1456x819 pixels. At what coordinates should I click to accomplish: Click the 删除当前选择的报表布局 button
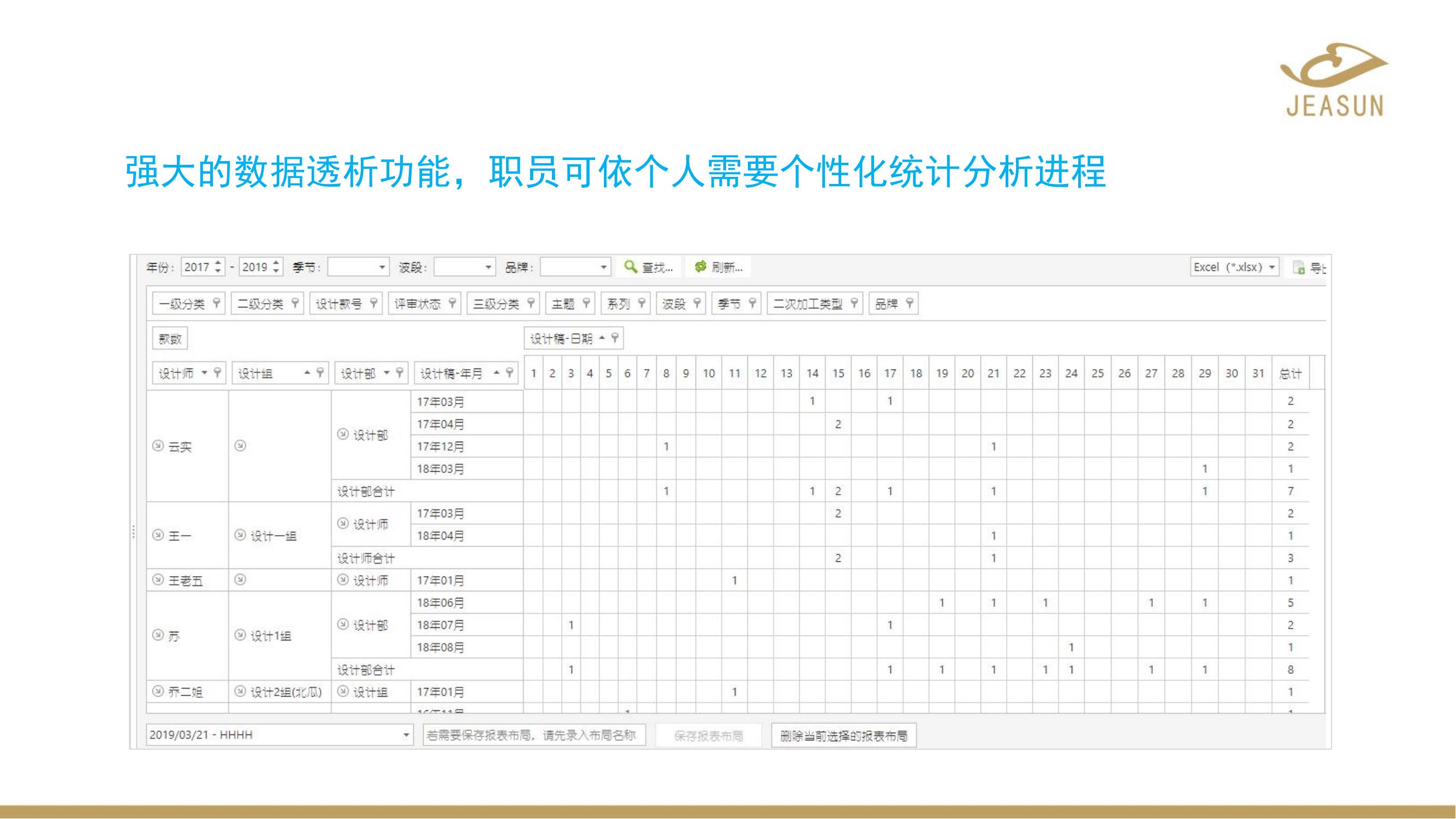click(843, 735)
